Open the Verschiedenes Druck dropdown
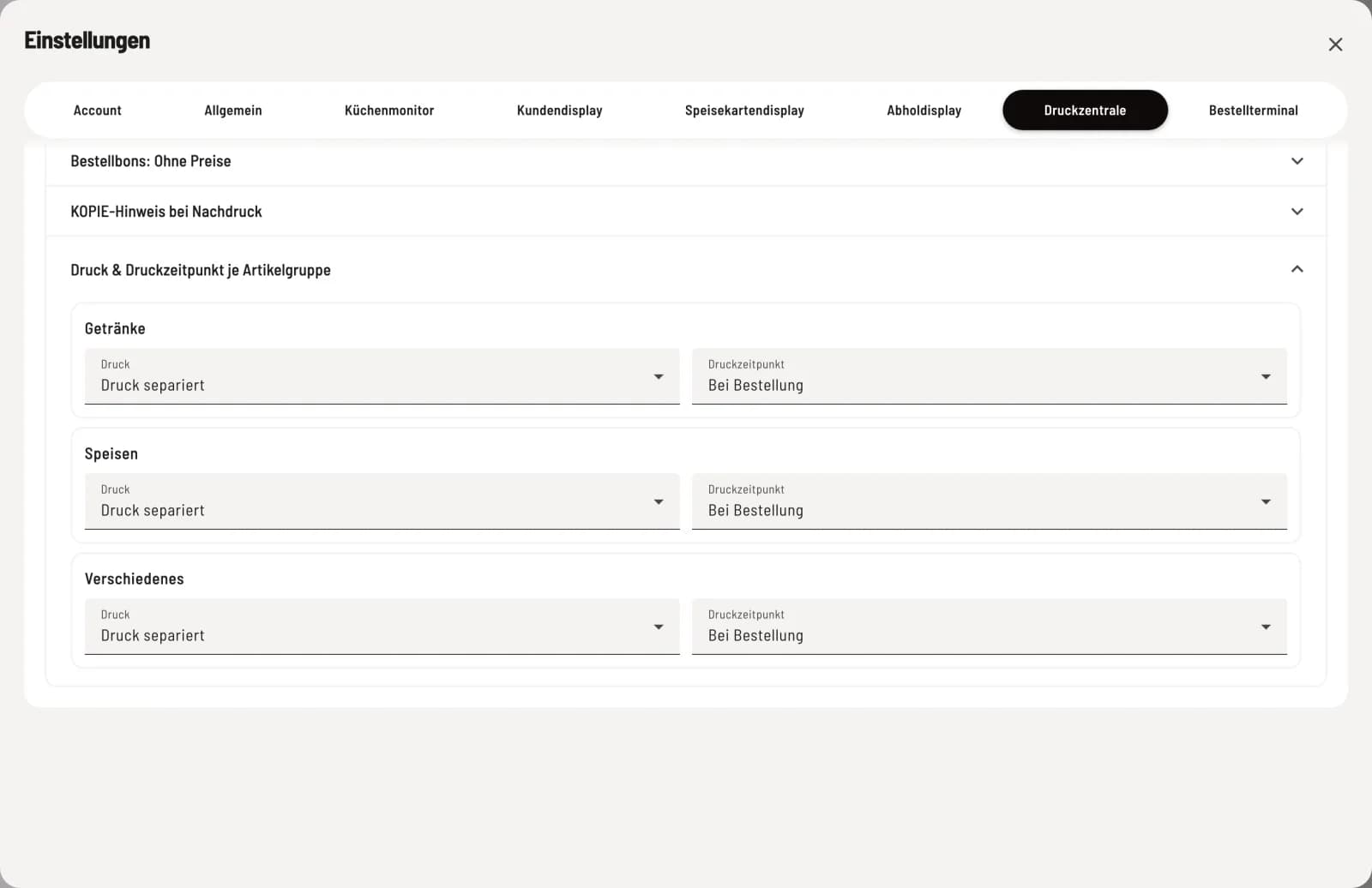This screenshot has height=888, width=1372. point(382,627)
